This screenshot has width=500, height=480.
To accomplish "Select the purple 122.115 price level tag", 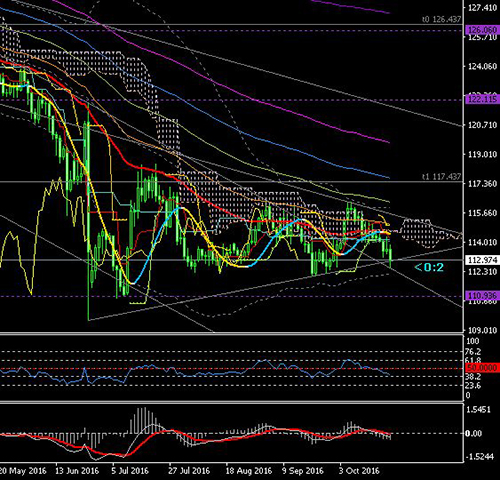I will coord(482,99).
